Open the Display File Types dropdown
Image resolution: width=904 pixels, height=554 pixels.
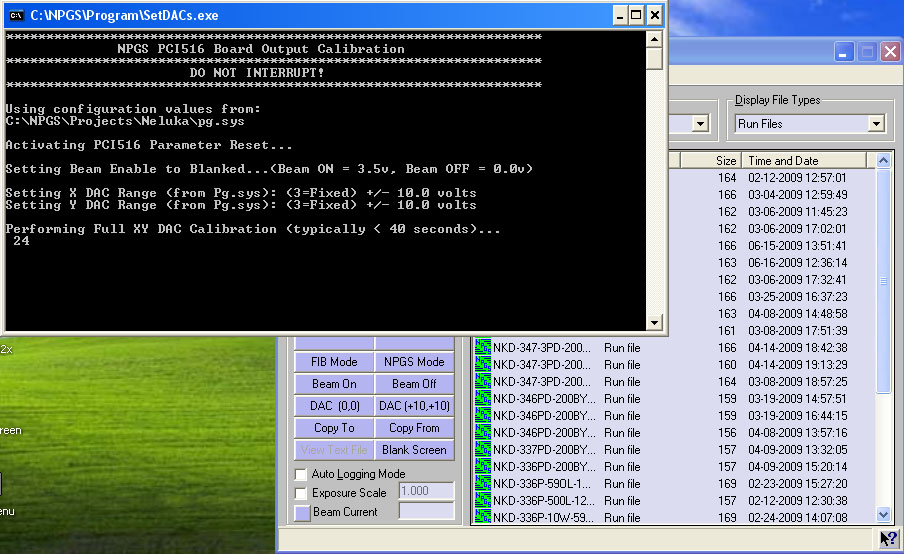point(876,124)
